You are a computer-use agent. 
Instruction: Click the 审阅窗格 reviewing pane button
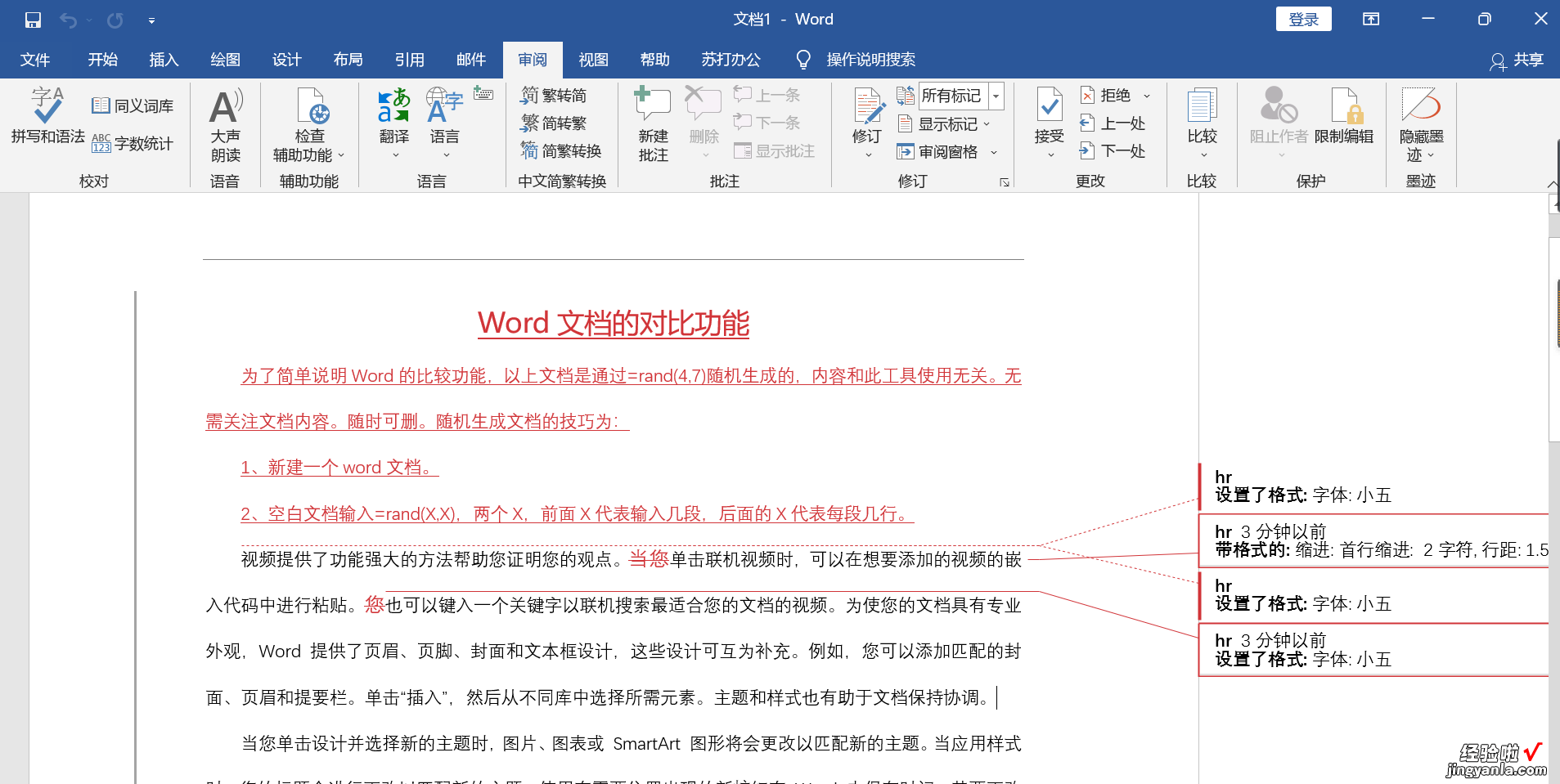pos(937,152)
